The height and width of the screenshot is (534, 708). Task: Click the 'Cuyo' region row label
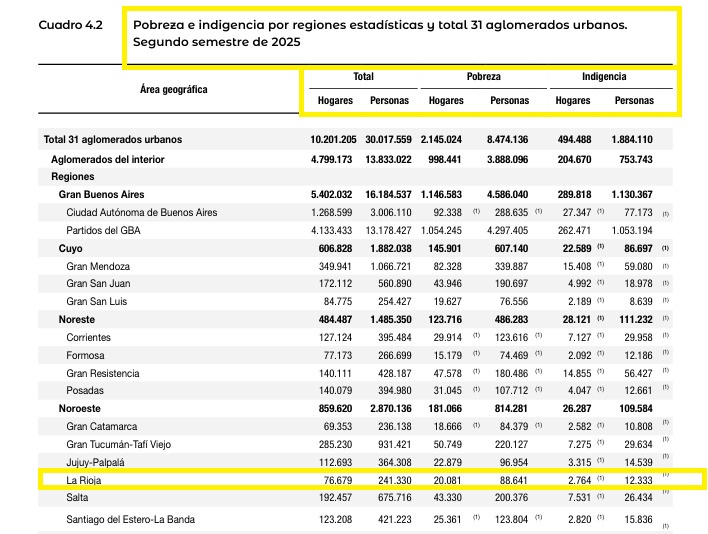(x=70, y=248)
